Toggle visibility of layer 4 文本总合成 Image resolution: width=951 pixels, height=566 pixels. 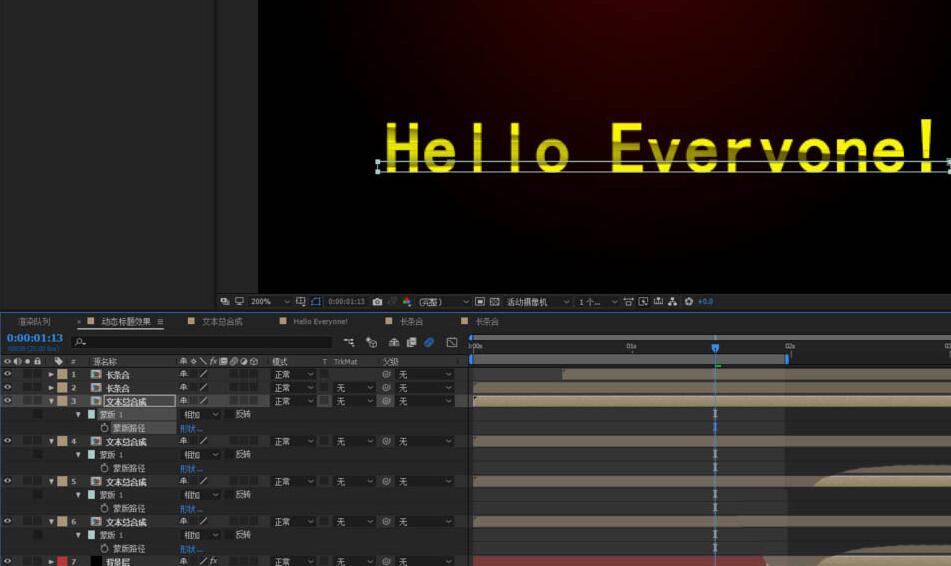(8, 441)
